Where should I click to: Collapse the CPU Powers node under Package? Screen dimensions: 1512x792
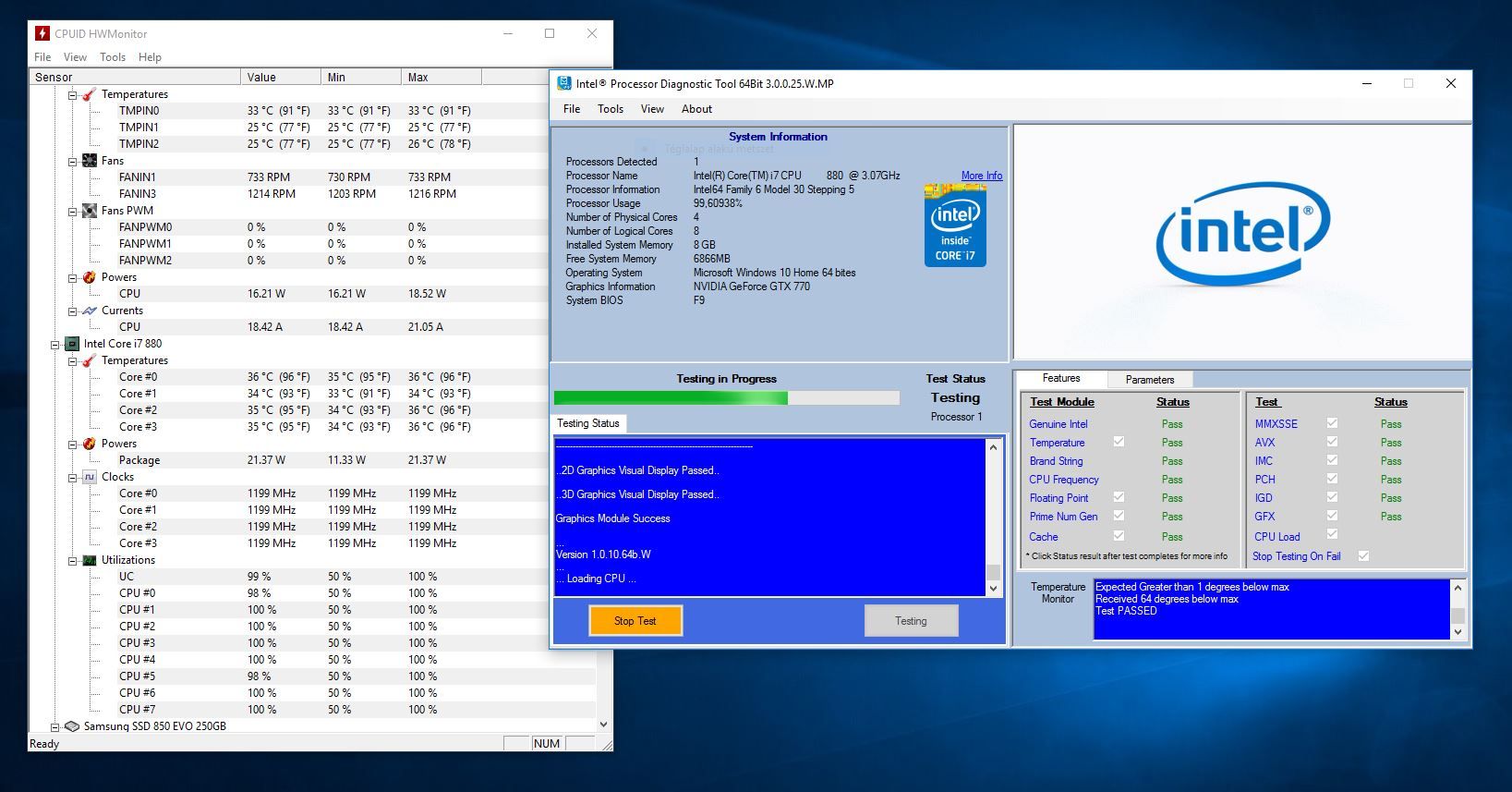pyautogui.click(x=72, y=444)
